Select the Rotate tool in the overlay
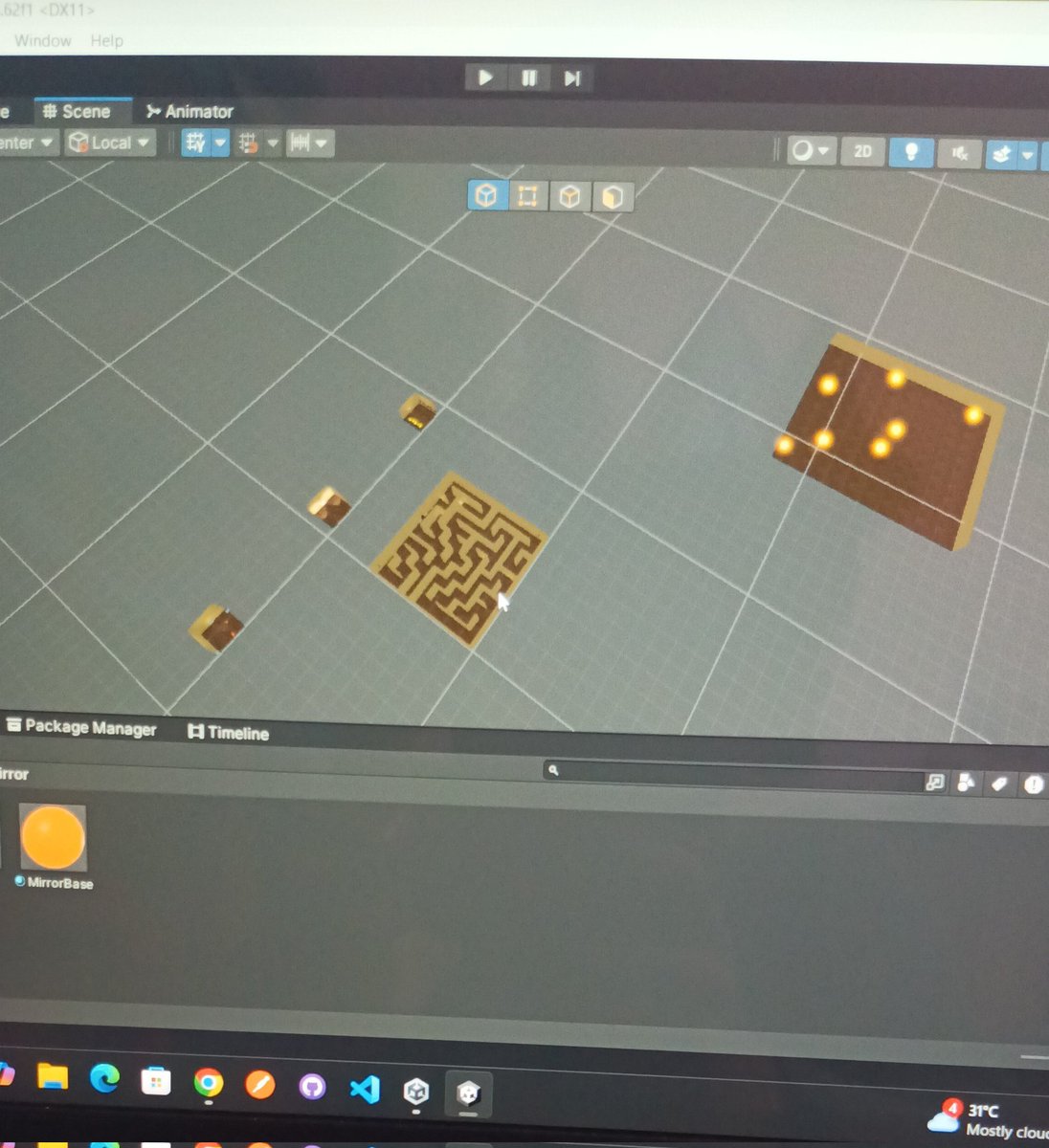Screen dimensions: 1049x1148 (570, 195)
